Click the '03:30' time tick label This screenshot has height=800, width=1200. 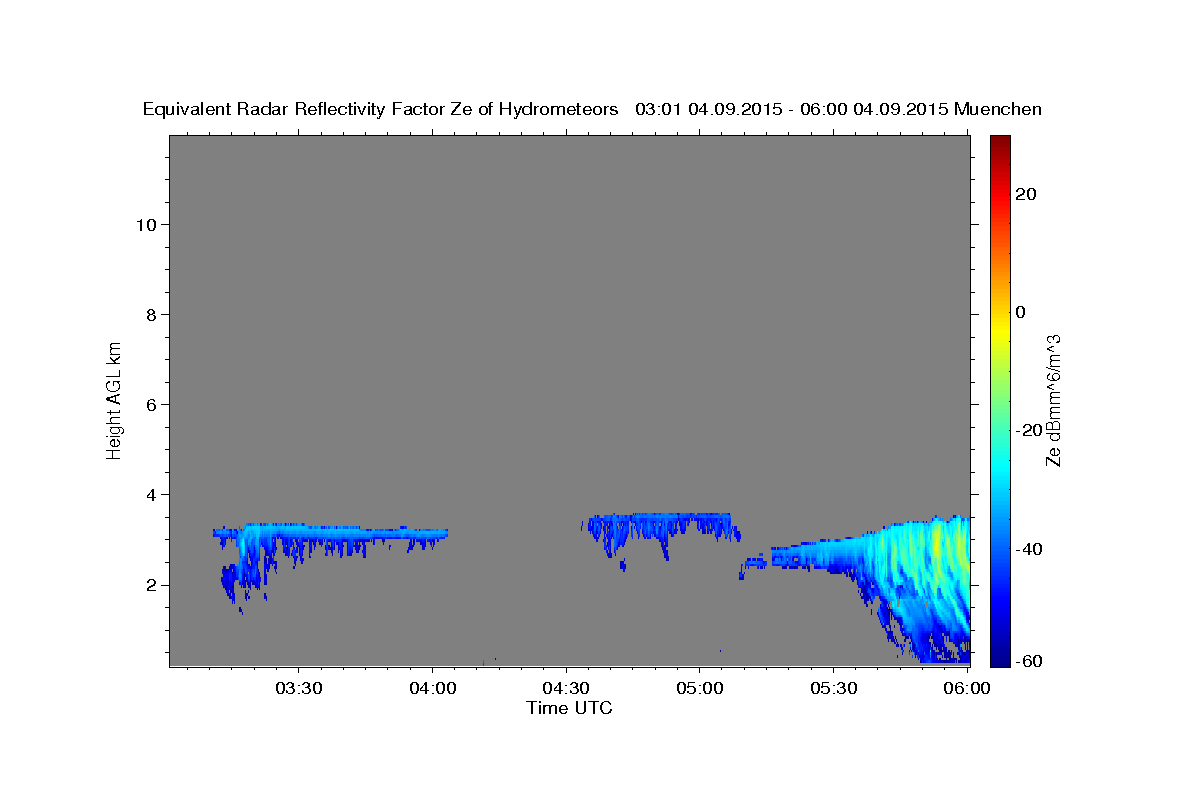click(298, 688)
